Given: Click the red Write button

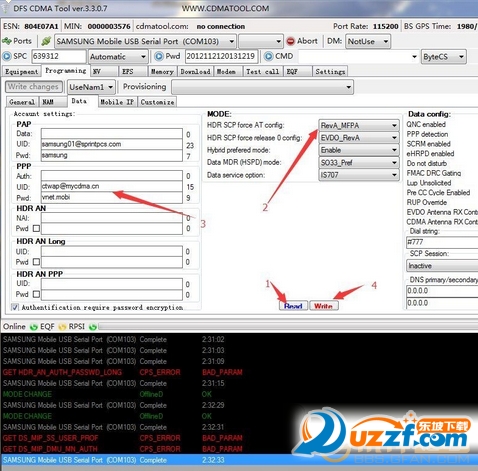Looking at the screenshot, I should pos(324,306).
